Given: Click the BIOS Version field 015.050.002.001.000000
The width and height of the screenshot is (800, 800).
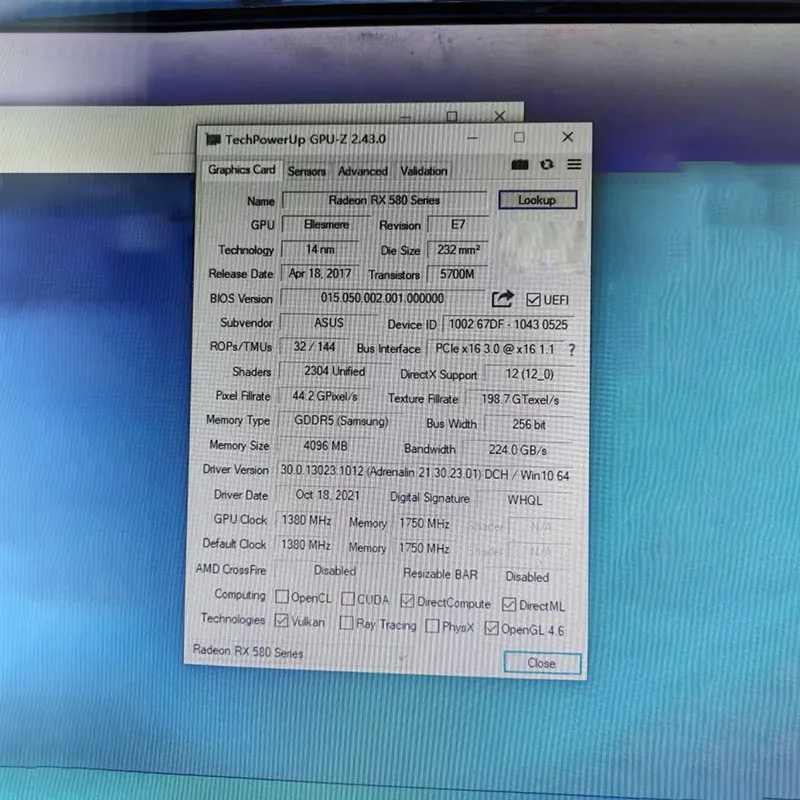Looking at the screenshot, I should click(382, 298).
